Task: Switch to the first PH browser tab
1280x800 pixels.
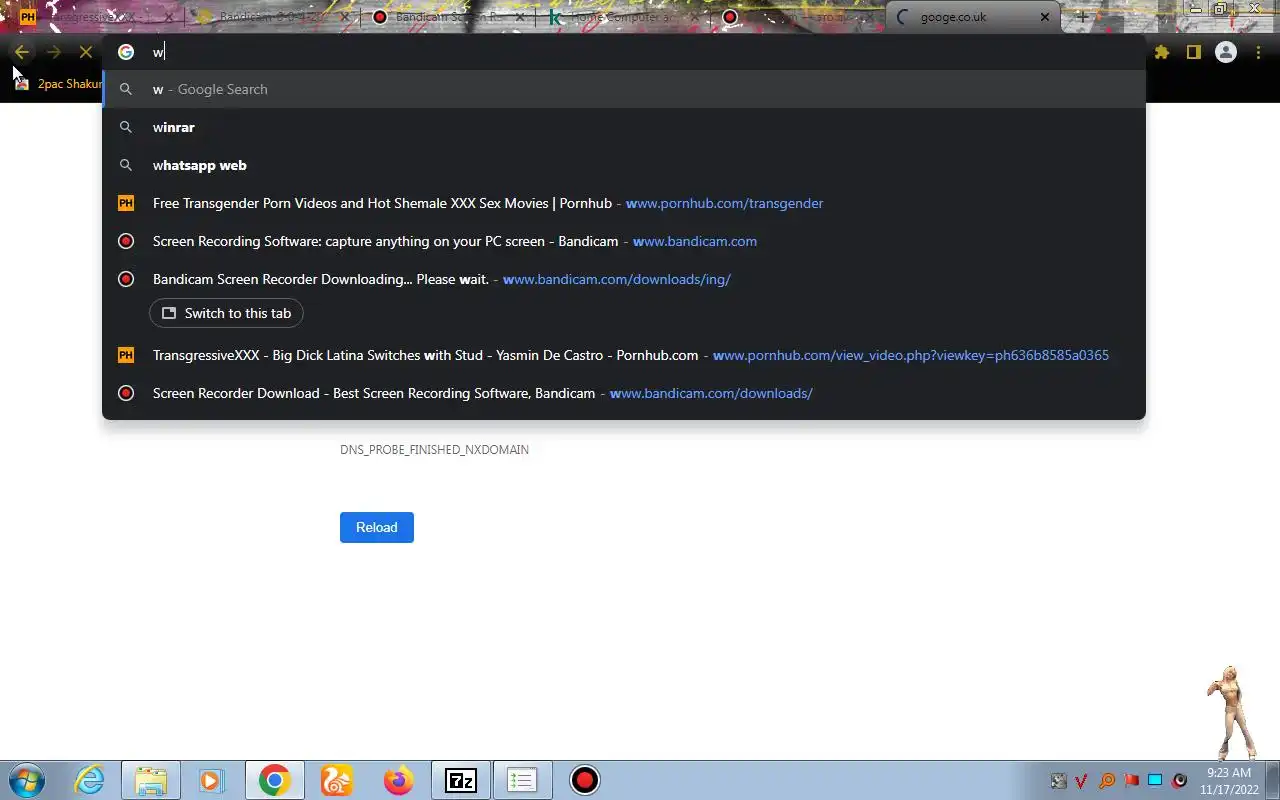Action: [x=95, y=17]
